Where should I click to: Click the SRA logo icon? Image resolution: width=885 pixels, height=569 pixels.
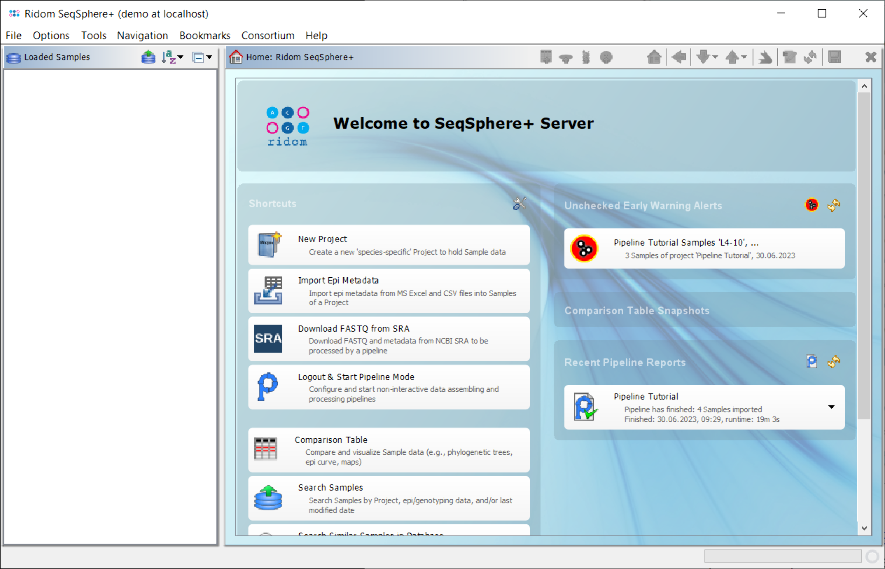[x=268, y=339]
